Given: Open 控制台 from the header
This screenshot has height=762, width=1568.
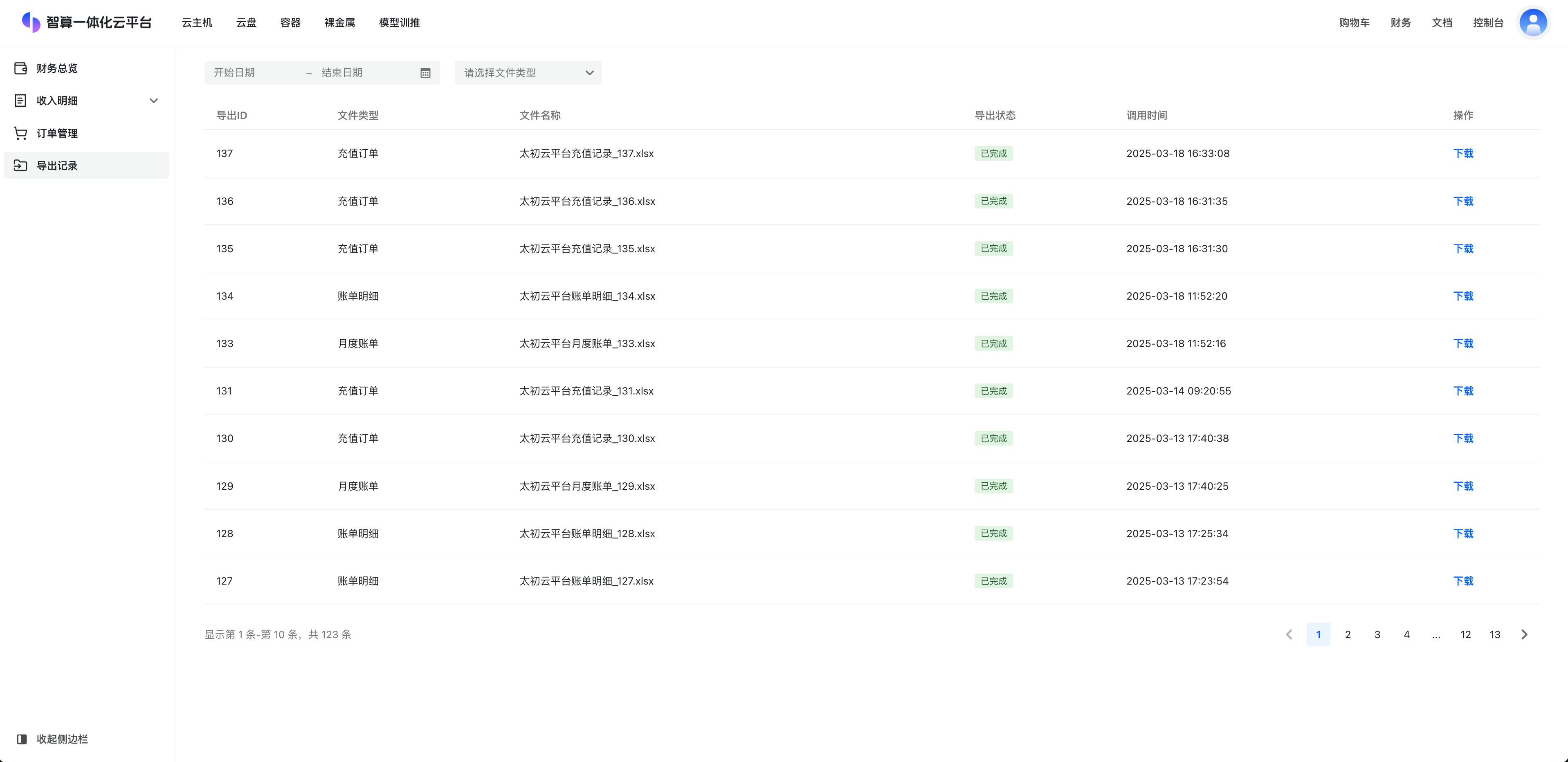Looking at the screenshot, I should tap(1488, 22).
